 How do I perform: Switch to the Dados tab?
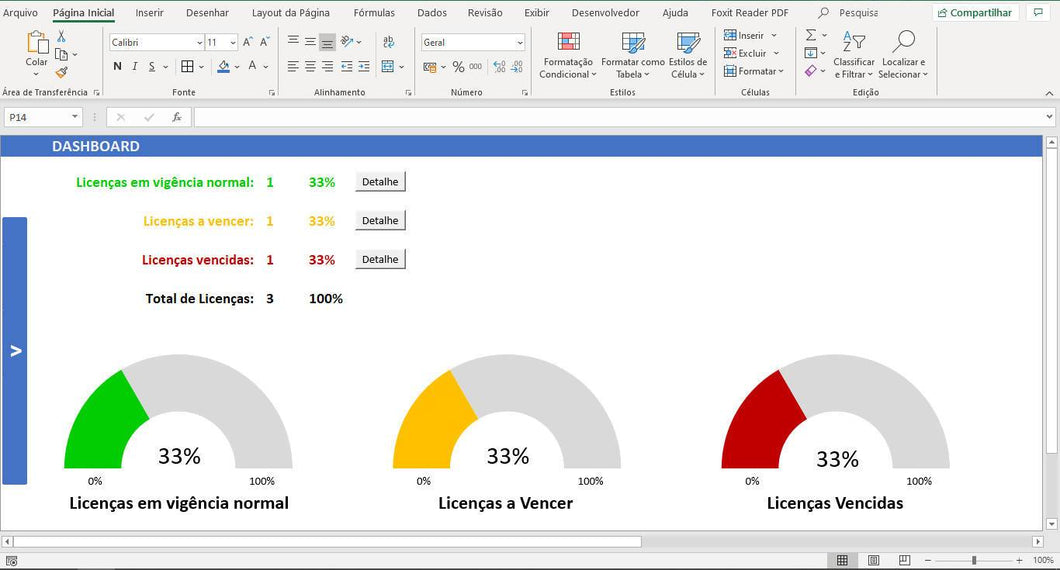pyautogui.click(x=432, y=13)
